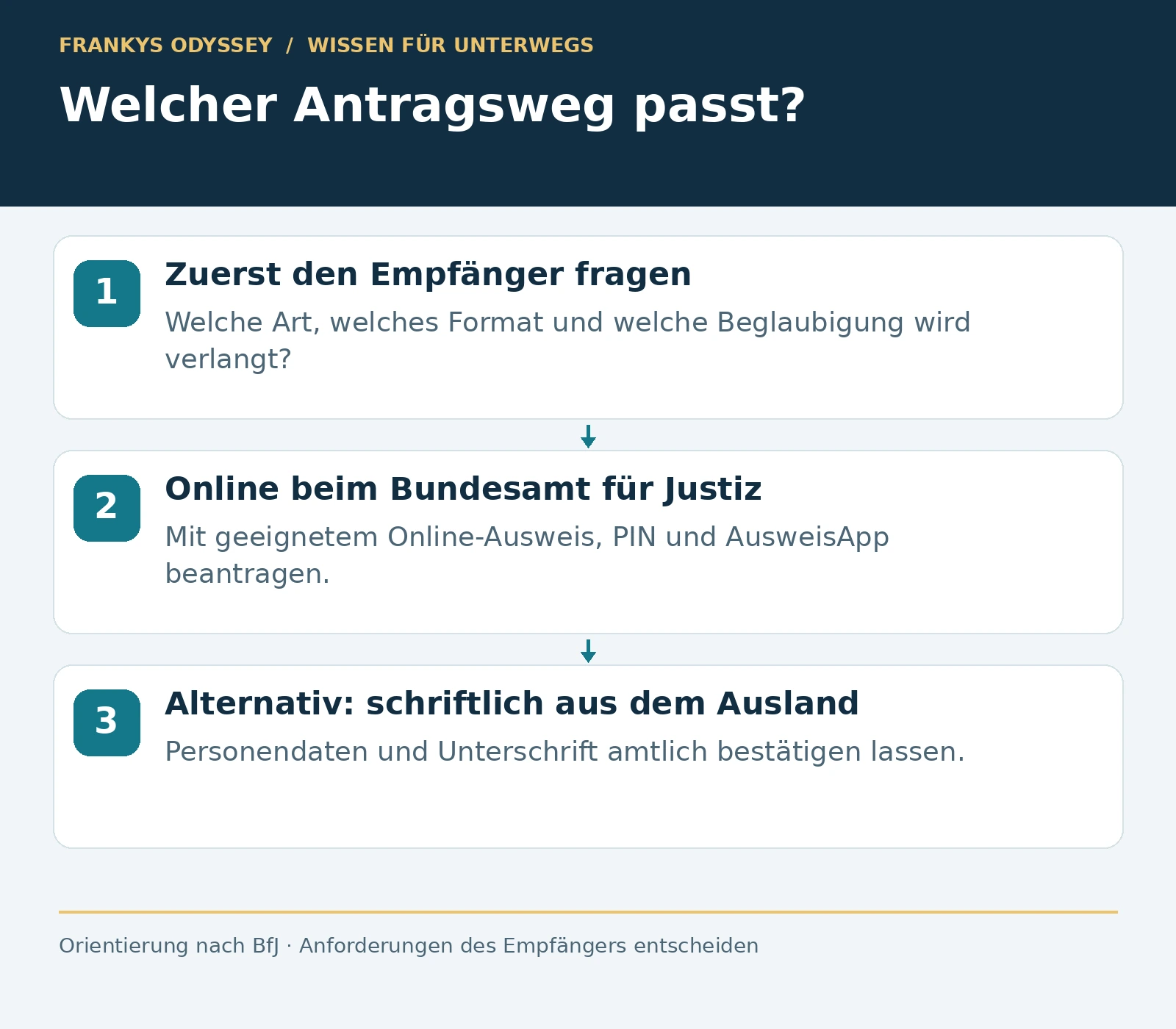Click the text 'Welche Art, welches Format'
This screenshot has width=1176, height=1029.
[355, 323]
